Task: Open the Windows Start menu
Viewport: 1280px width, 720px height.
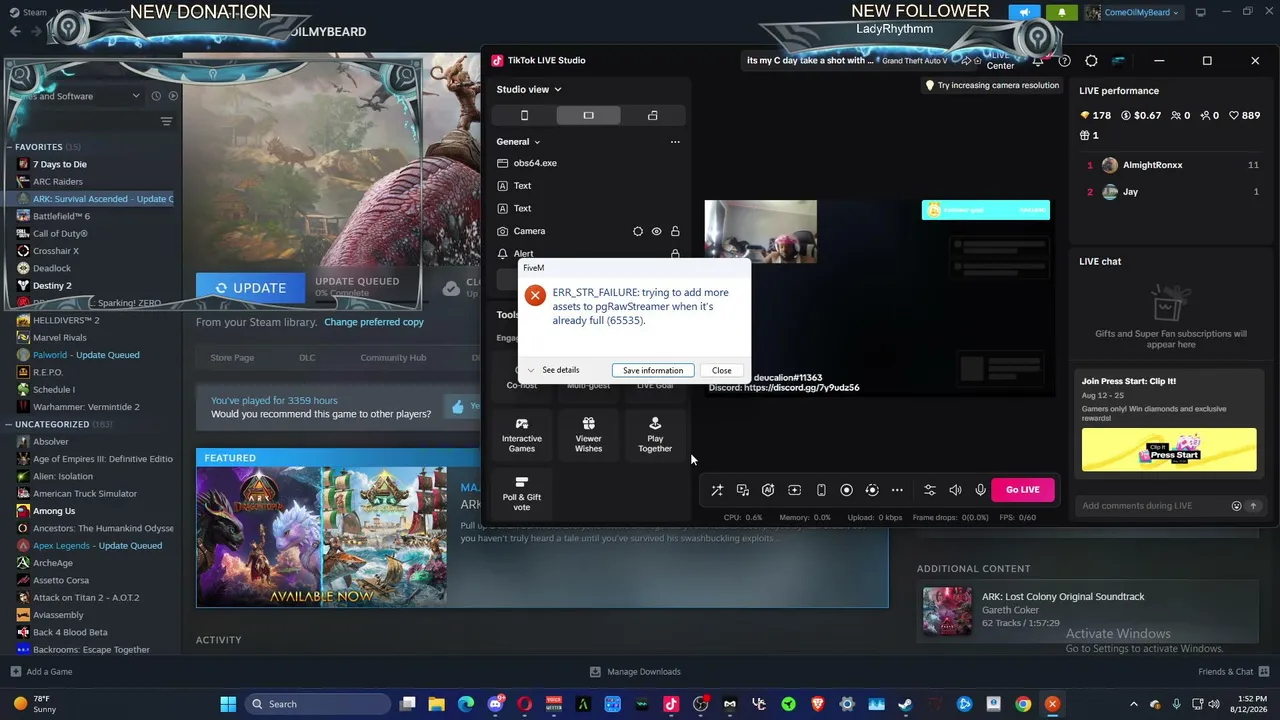Action: pos(228,704)
